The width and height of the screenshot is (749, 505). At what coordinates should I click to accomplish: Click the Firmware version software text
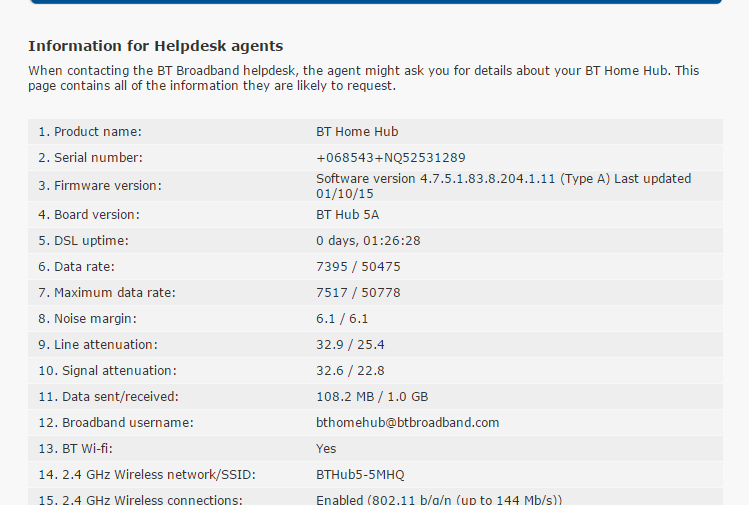(503, 186)
